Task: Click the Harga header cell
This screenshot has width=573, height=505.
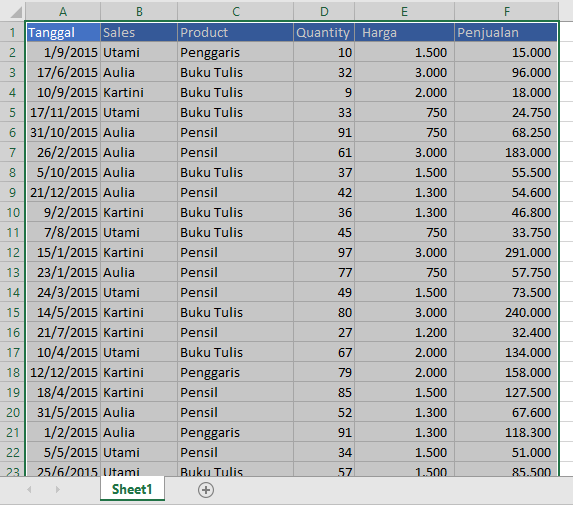Action: point(404,33)
